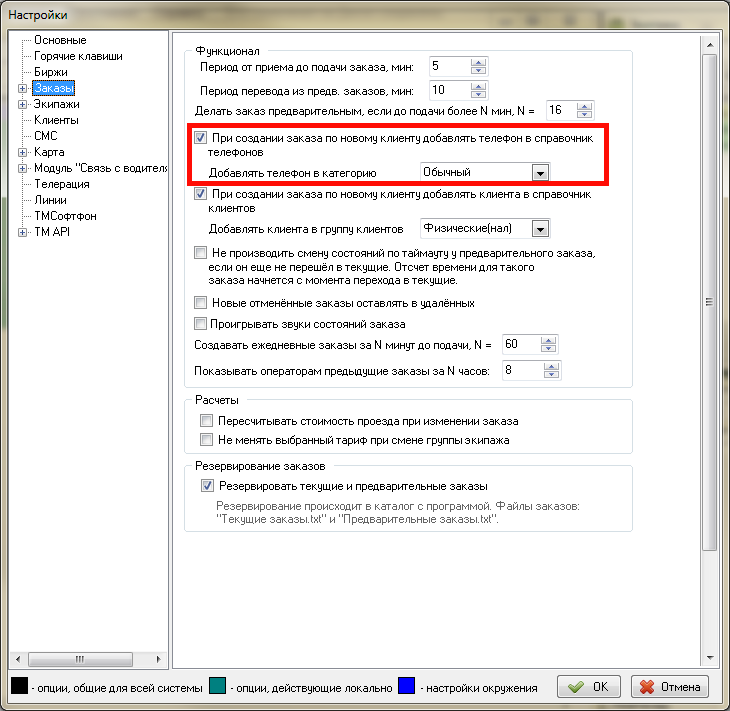Click the black system-wide options color swatch
This screenshot has height=711, width=730.
click(x=21, y=687)
